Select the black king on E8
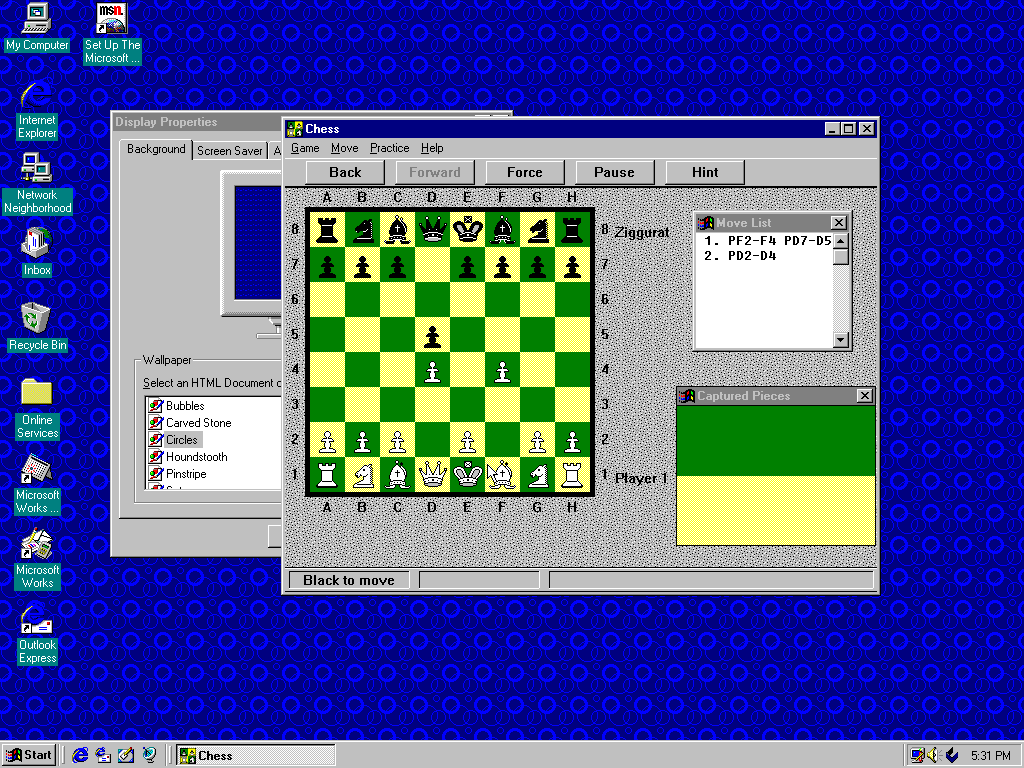Screen dimensions: 1024x768 468,229
